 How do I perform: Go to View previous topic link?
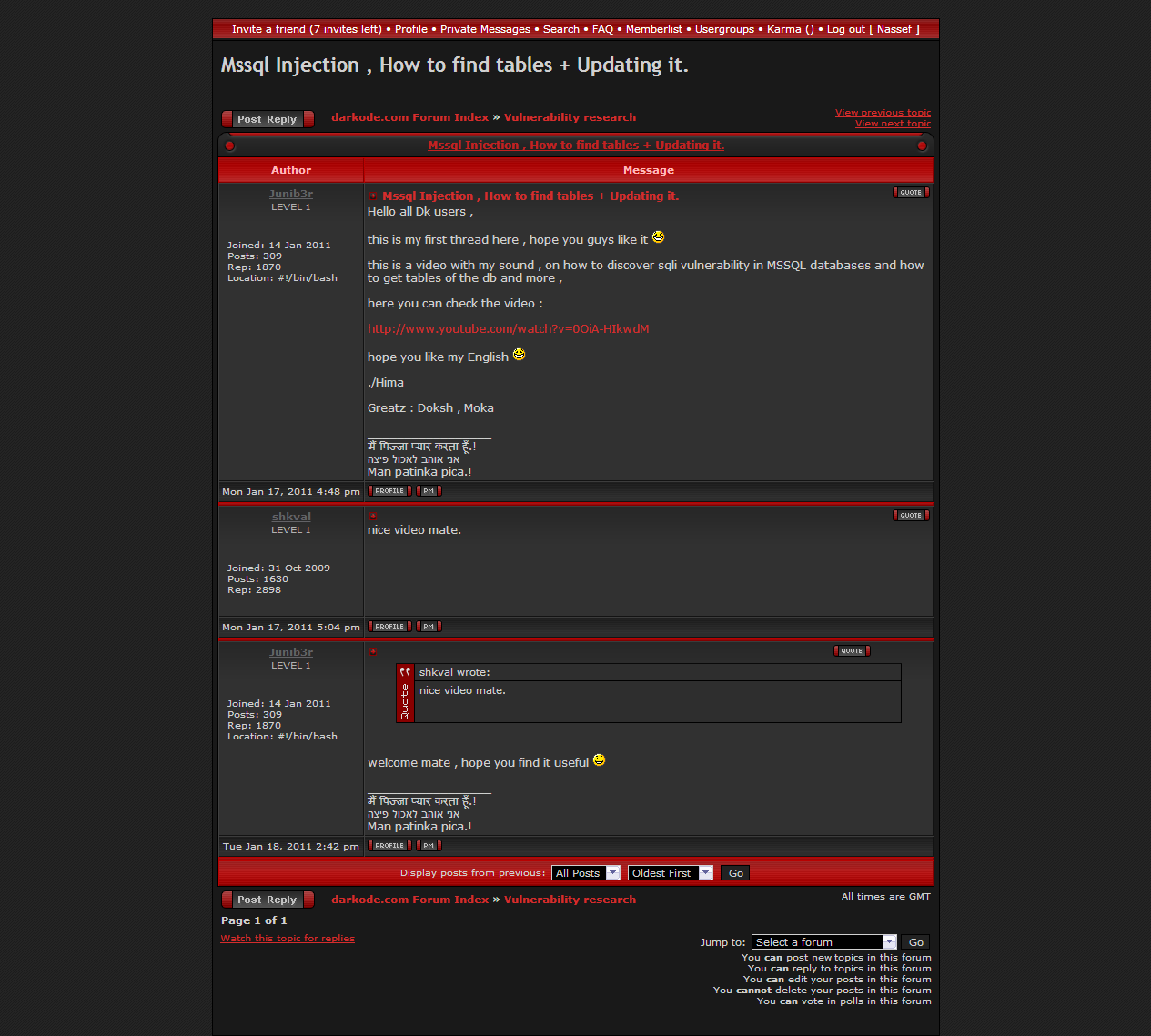(x=883, y=113)
